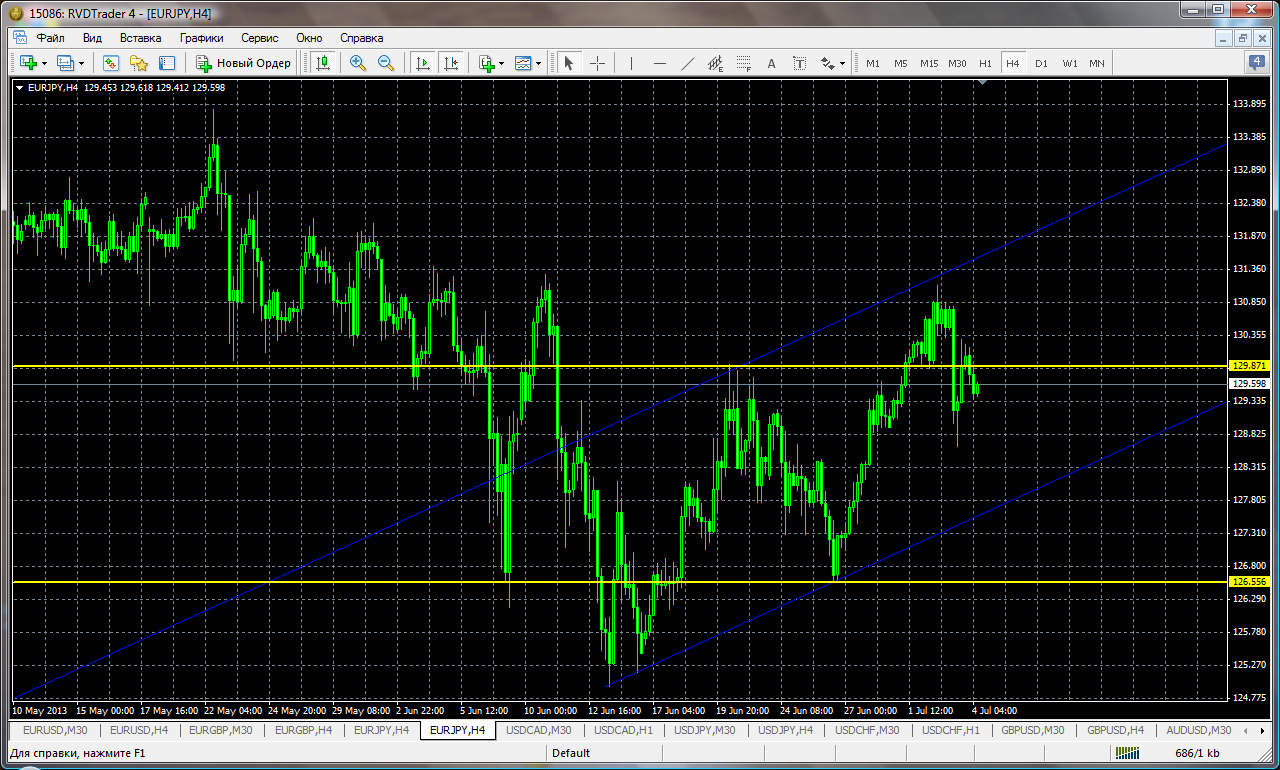Expand the arrows tool dropdown arrow
This screenshot has height=770, width=1280.
843,63
